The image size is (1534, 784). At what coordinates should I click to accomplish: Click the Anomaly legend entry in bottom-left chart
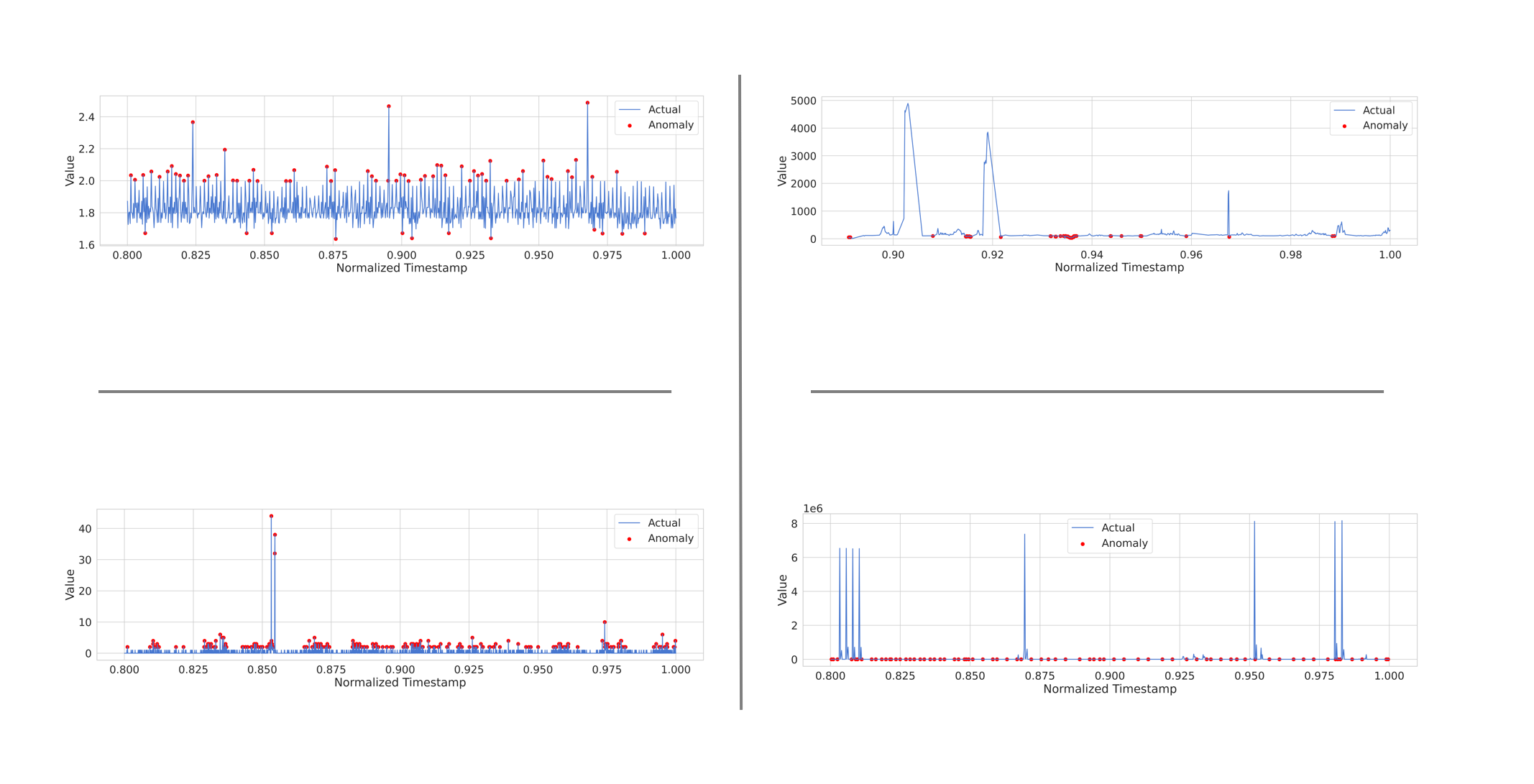coord(670,538)
